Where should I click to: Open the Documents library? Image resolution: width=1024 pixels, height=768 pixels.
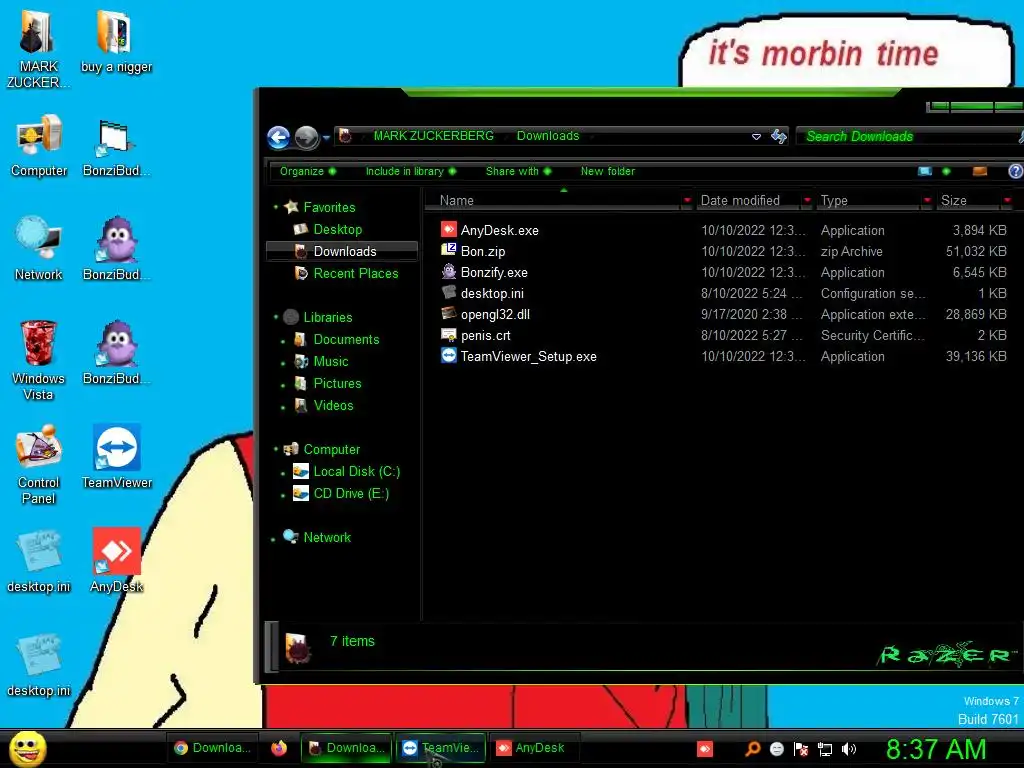345,340
